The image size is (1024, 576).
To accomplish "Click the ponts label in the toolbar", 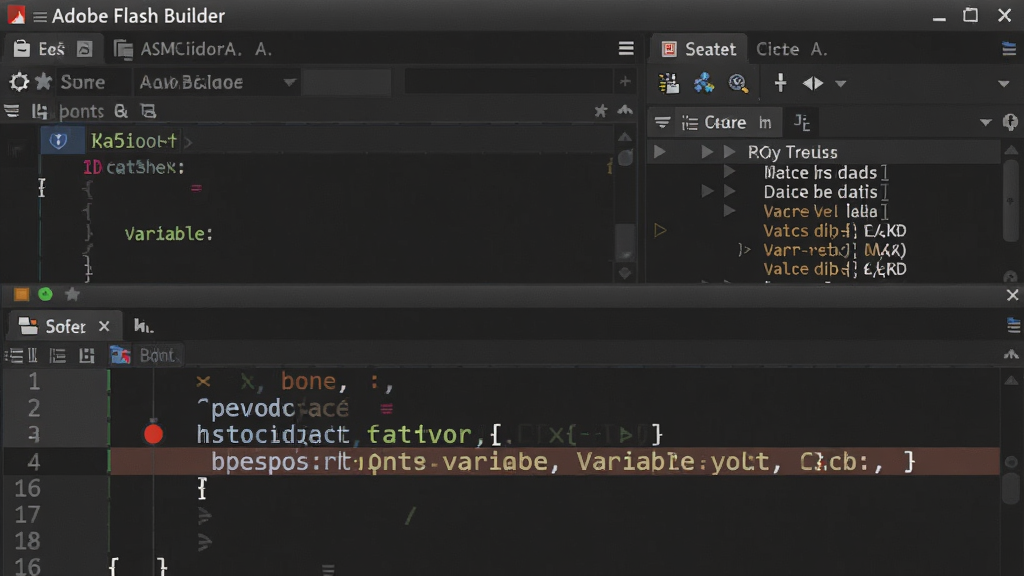I will [81, 112].
